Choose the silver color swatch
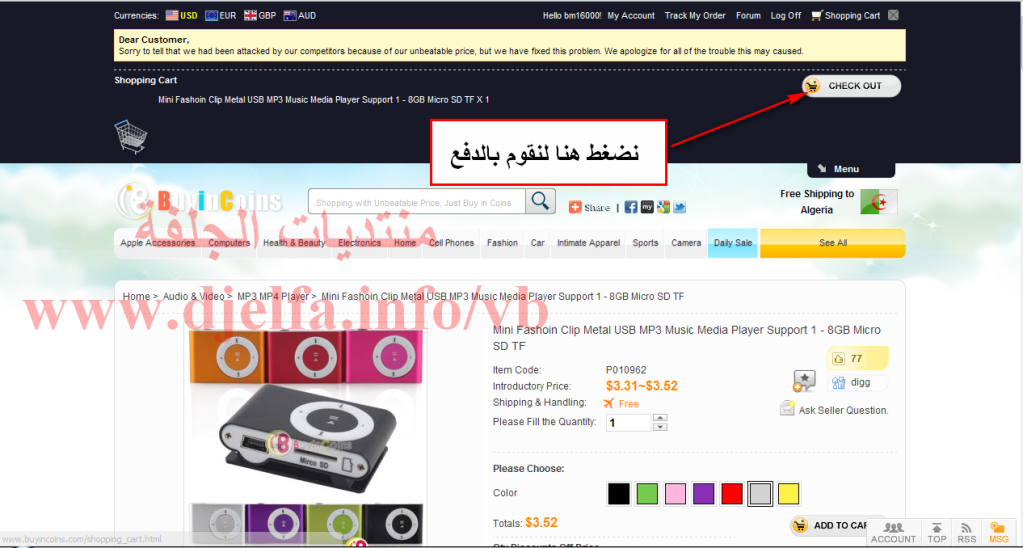This screenshot has width=1023, height=548. click(761, 493)
